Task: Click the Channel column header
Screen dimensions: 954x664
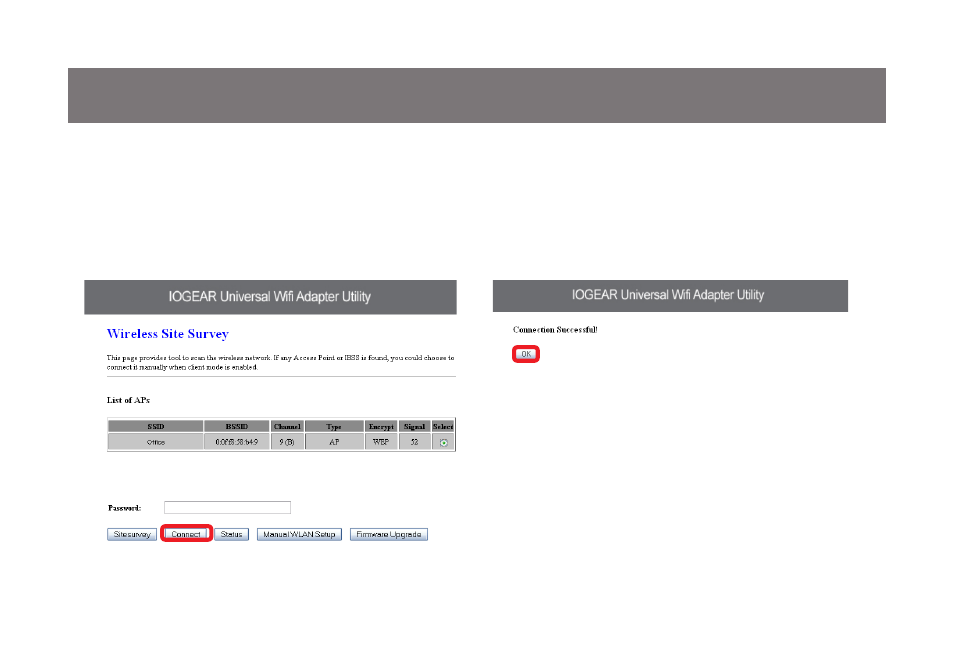Action: [287, 426]
